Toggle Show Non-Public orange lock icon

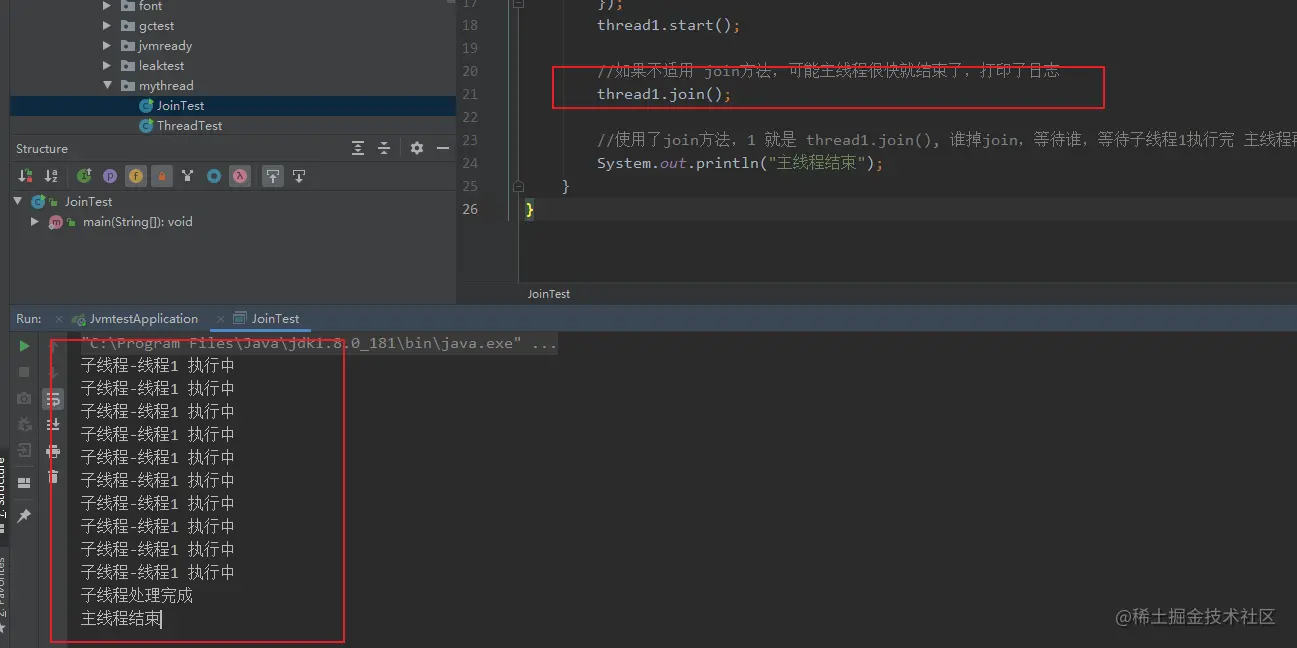[x=162, y=176]
